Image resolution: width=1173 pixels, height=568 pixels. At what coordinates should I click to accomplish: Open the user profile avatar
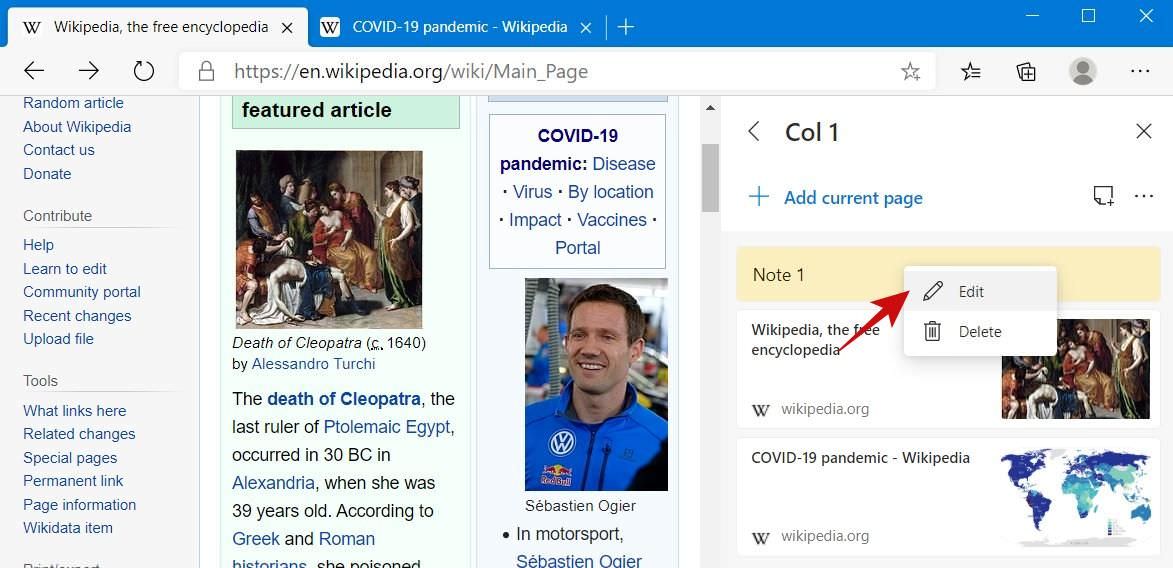[x=1082, y=71]
